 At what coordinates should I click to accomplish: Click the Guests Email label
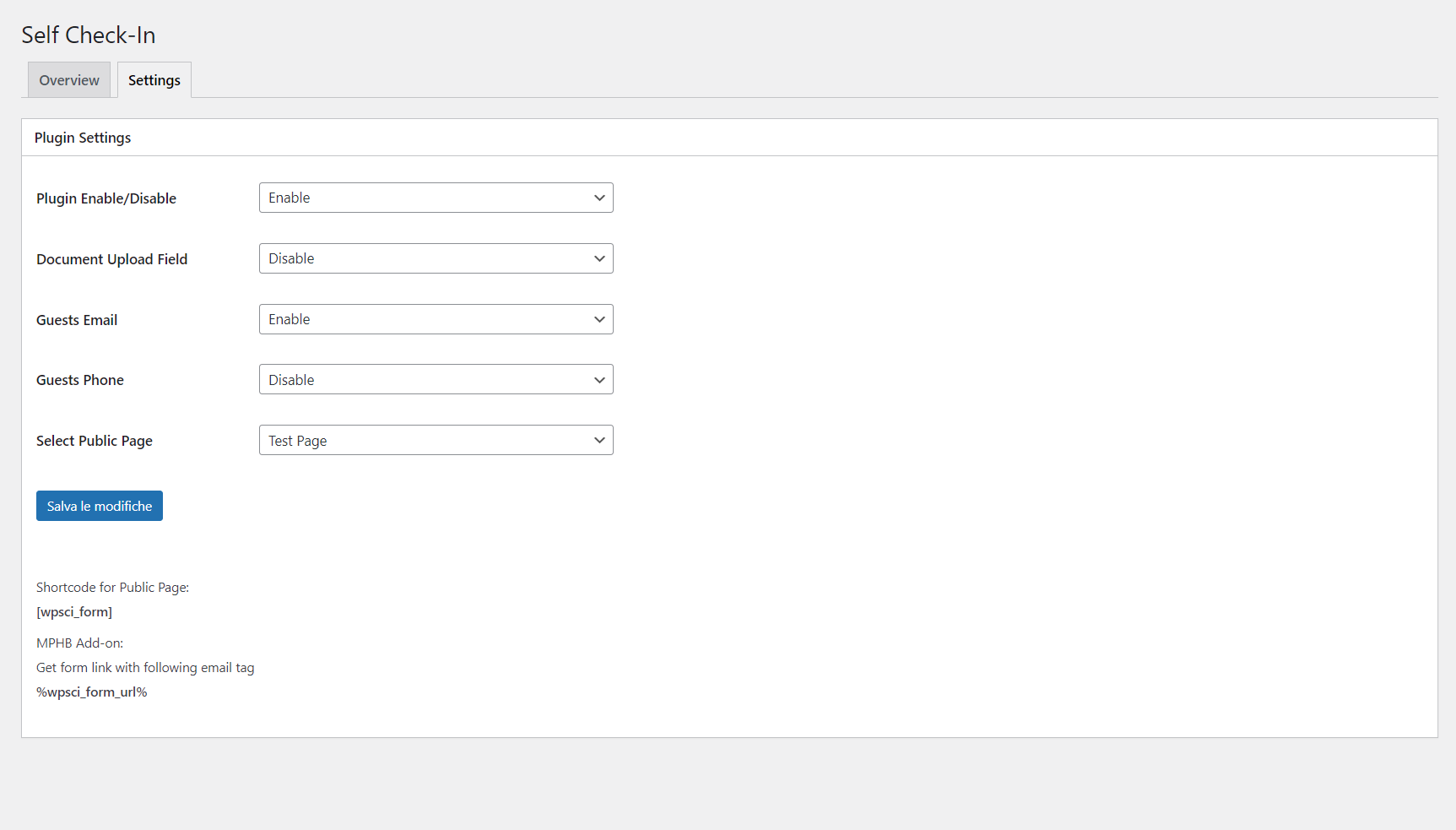[x=77, y=320]
